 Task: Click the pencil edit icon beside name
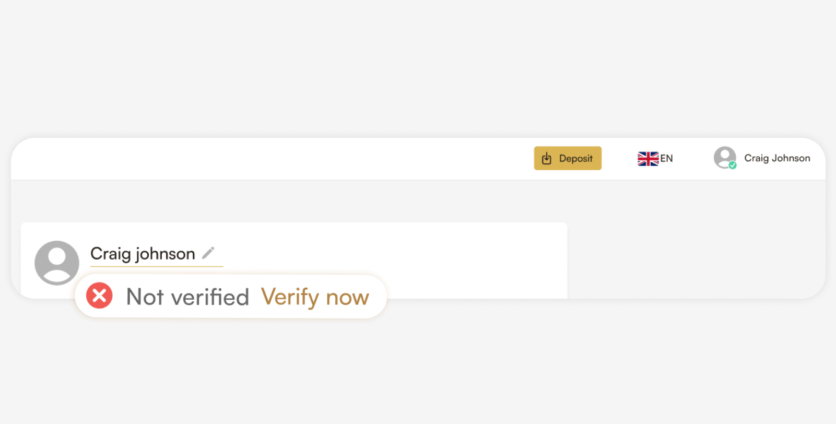208,253
